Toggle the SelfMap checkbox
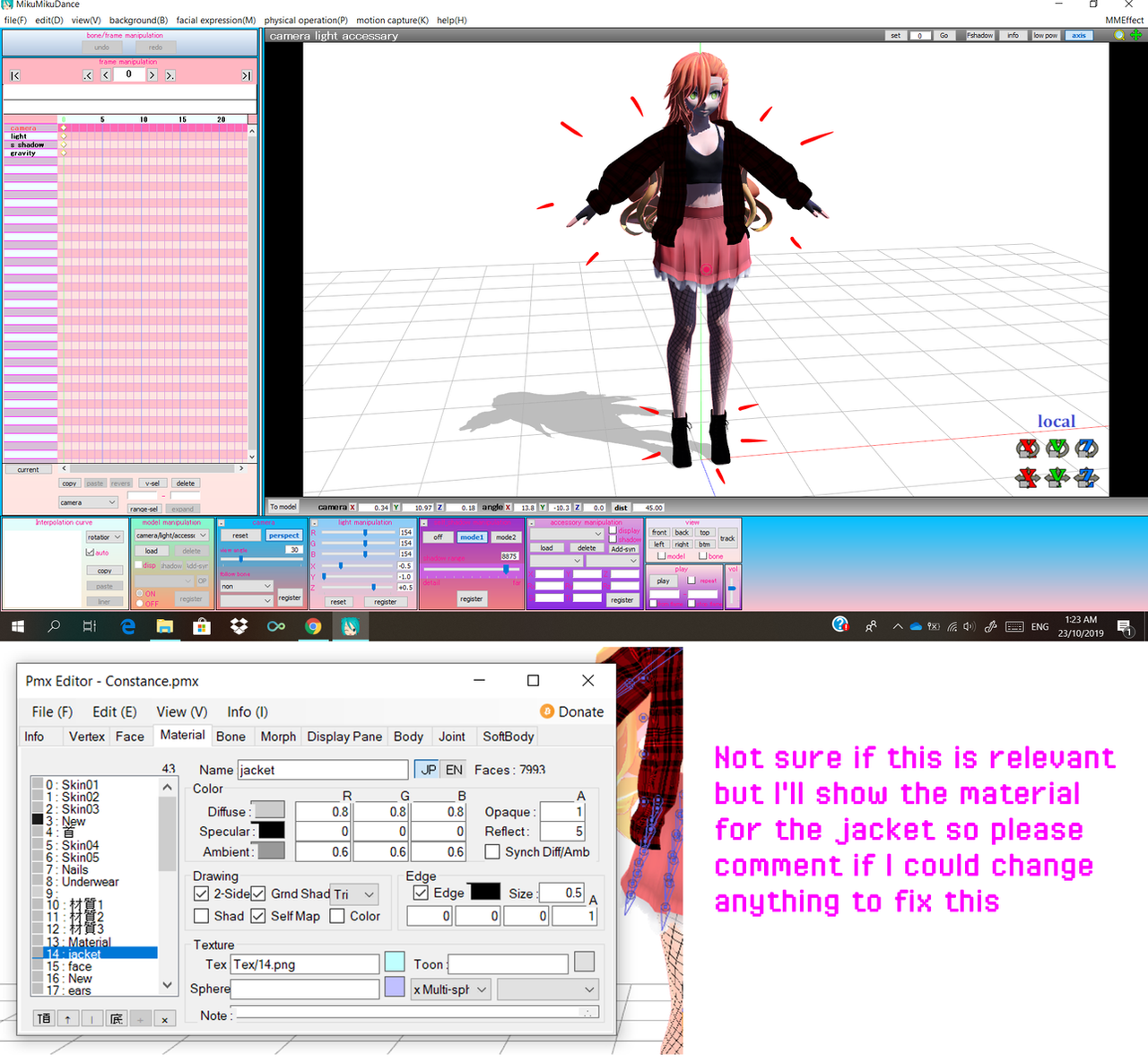Viewport: 1148px width, 1064px height. tap(258, 916)
